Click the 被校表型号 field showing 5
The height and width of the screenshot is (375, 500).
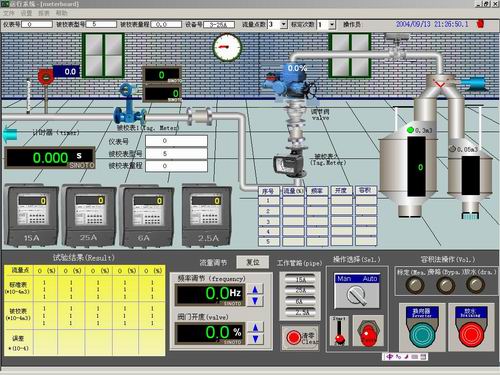176,153
